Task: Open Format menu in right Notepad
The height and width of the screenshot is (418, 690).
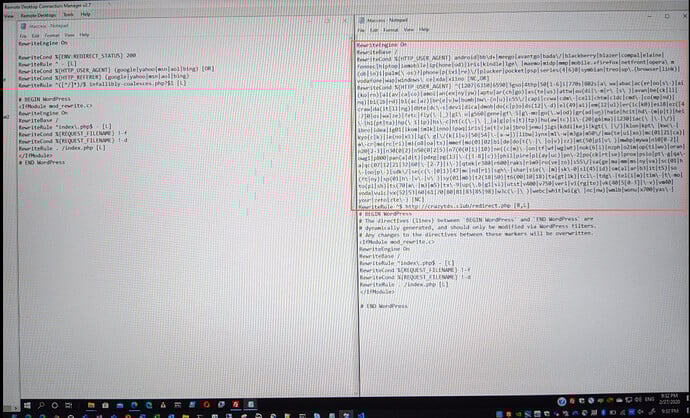Action: [x=390, y=30]
